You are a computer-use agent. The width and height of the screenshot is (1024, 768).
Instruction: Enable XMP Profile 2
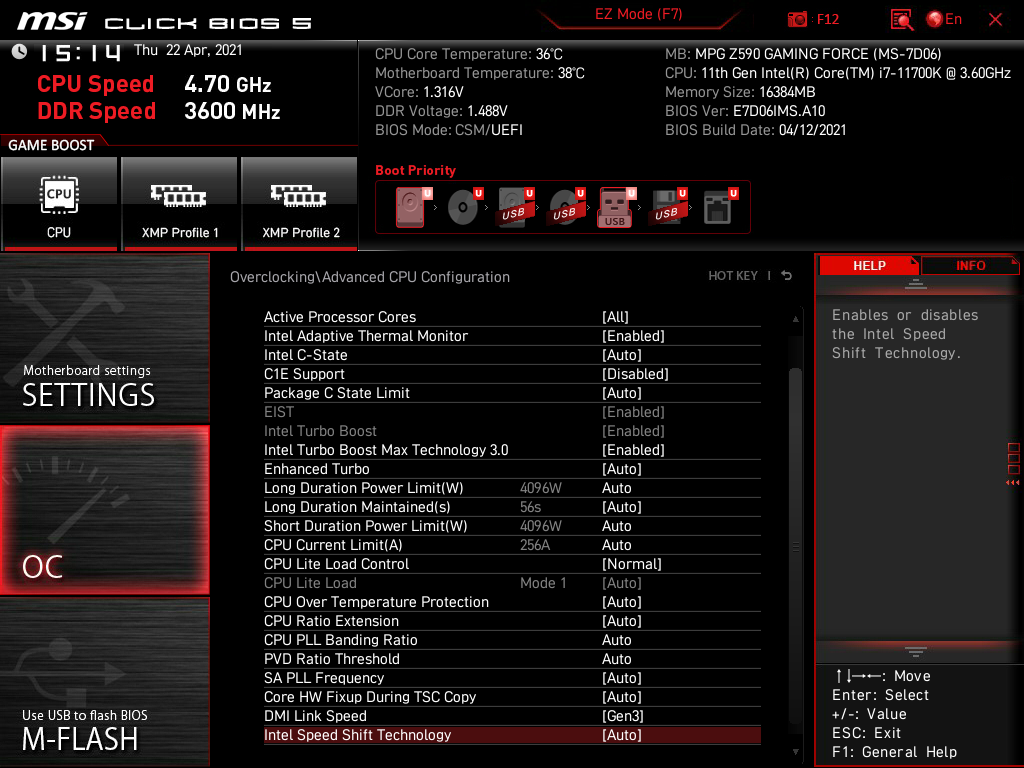300,203
